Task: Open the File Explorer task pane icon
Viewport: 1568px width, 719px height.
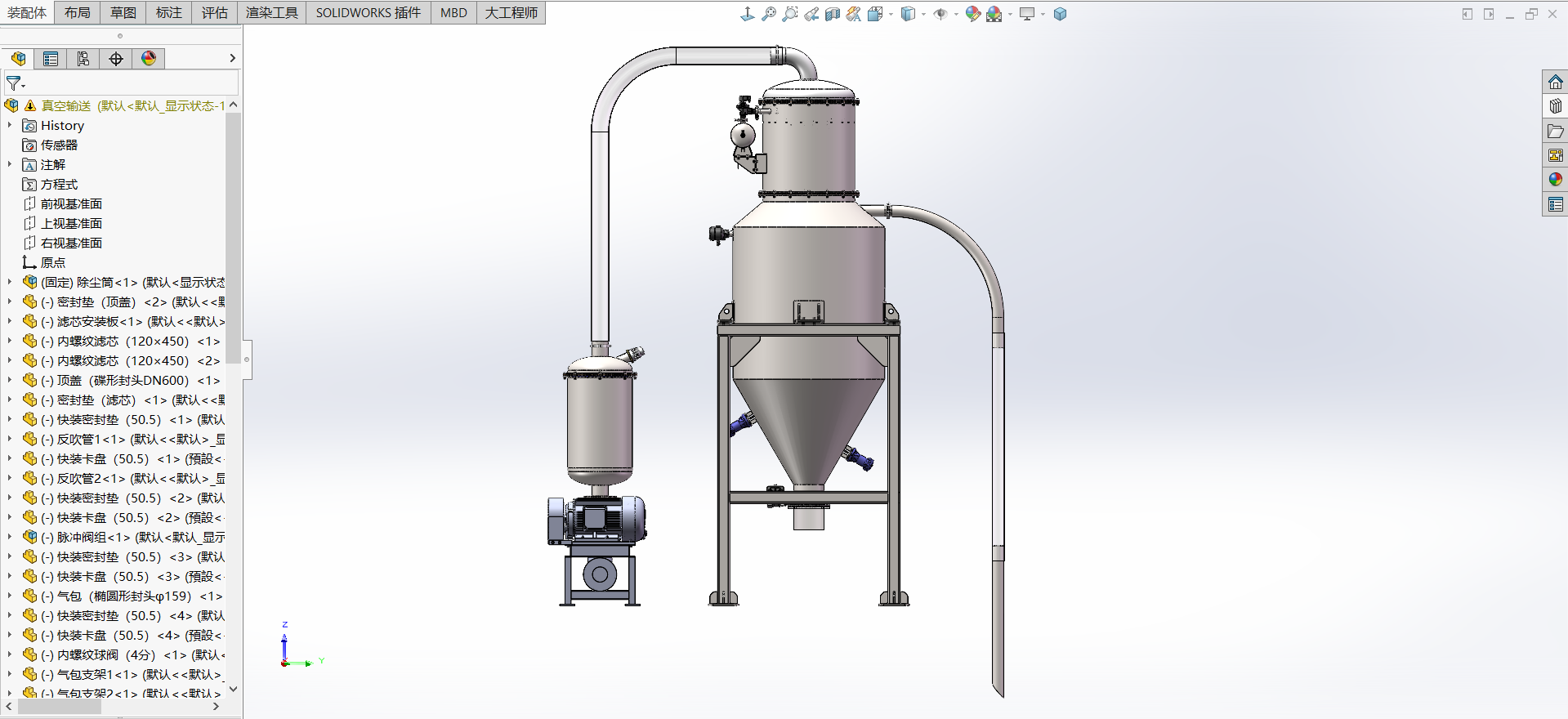Action: 1555,131
